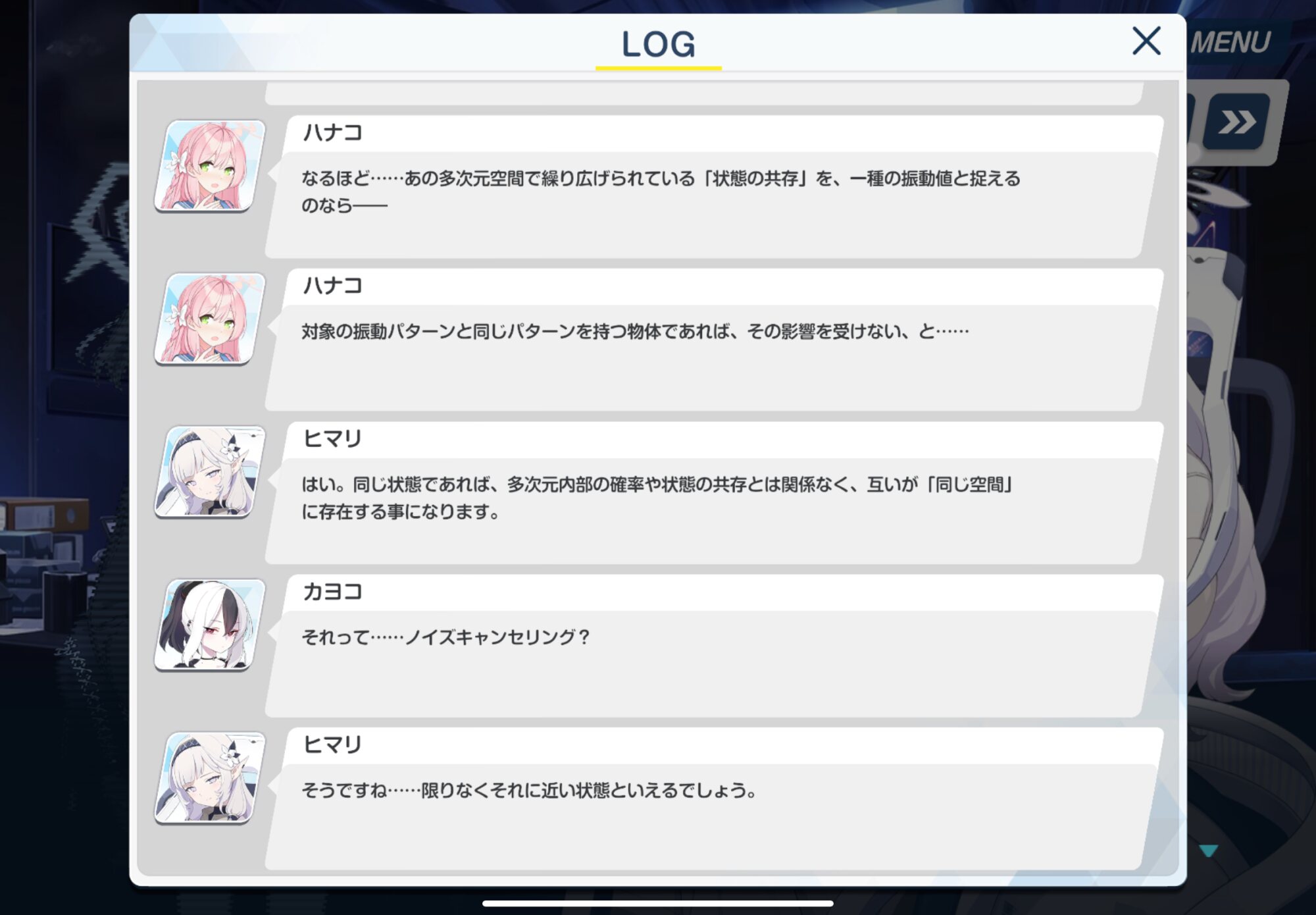The width and height of the screenshot is (1316, 915).
Task: Select Himari's 'そうですね' dialogue entry
Action: pyautogui.click(x=714, y=798)
